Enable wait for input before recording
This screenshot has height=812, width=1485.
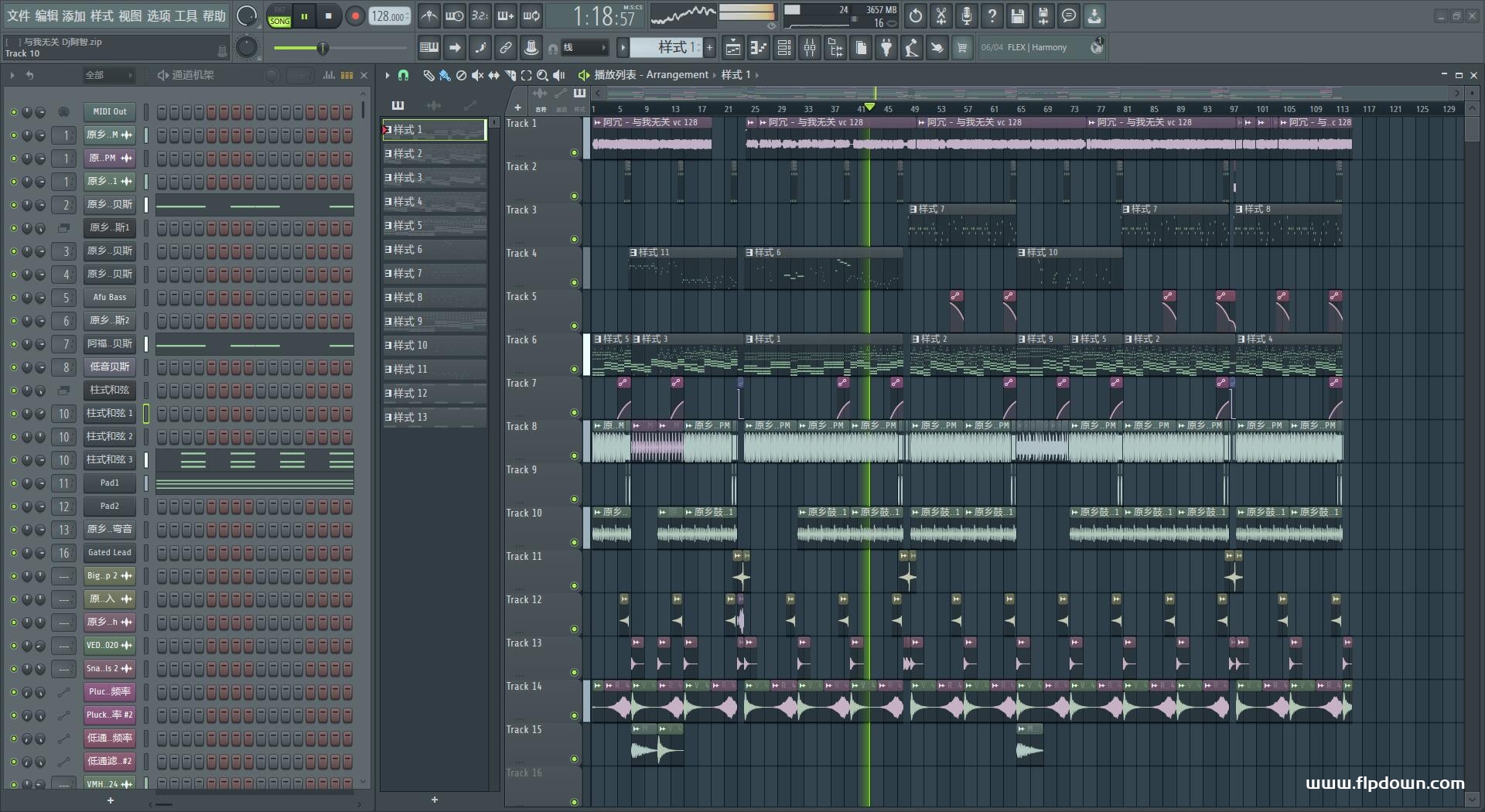pyautogui.click(x=455, y=15)
